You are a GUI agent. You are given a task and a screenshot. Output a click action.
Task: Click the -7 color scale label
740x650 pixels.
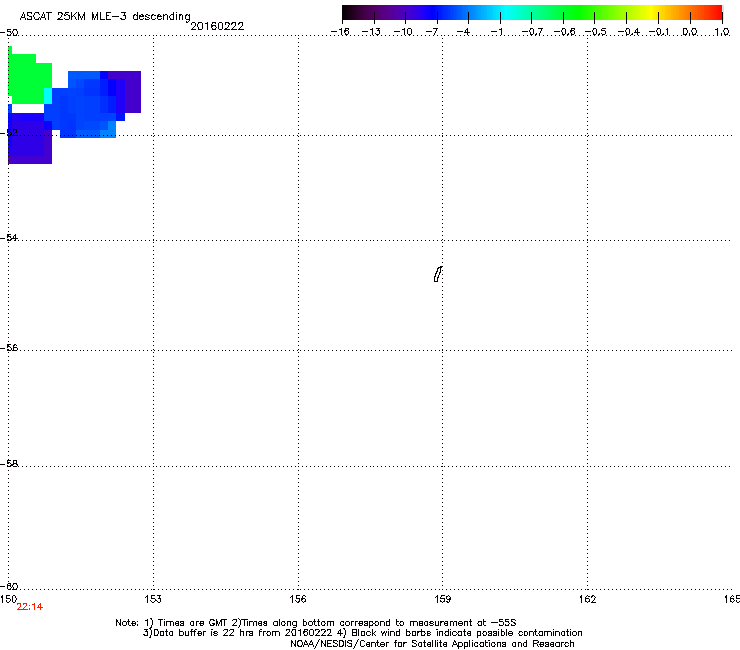431,32
